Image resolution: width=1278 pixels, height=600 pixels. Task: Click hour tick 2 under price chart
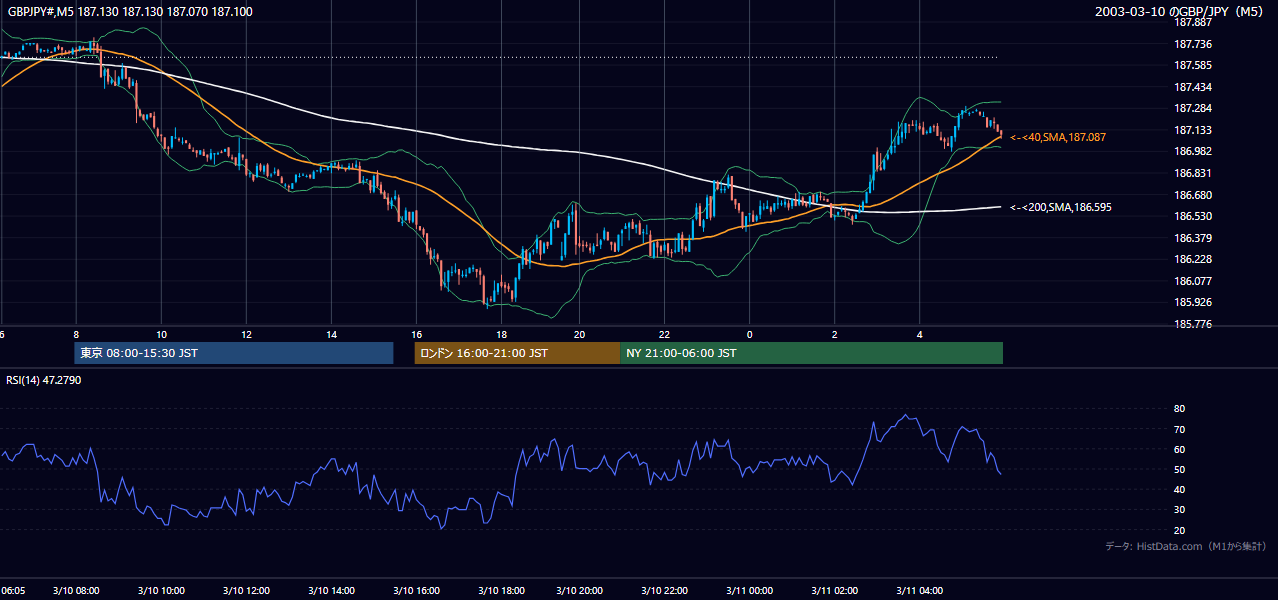point(834,334)
